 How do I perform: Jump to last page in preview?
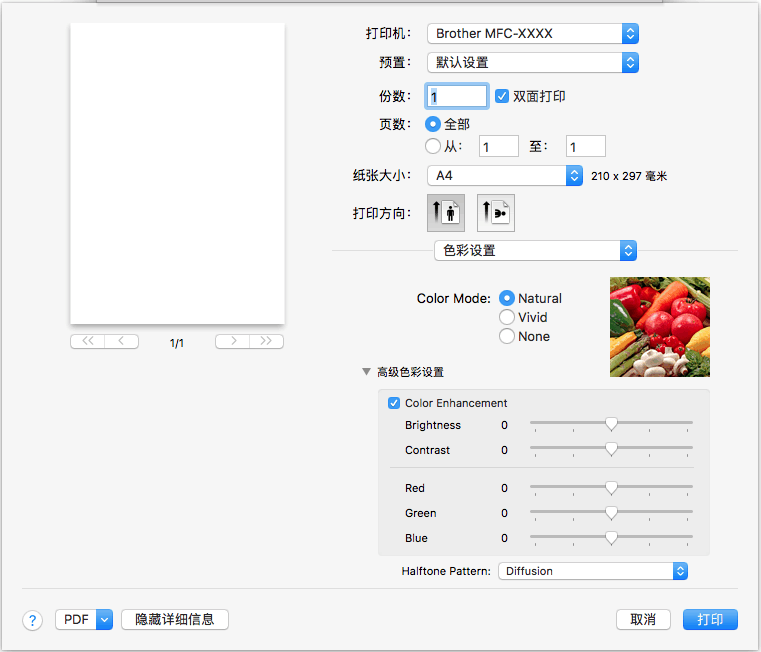[x=266, y=342]
